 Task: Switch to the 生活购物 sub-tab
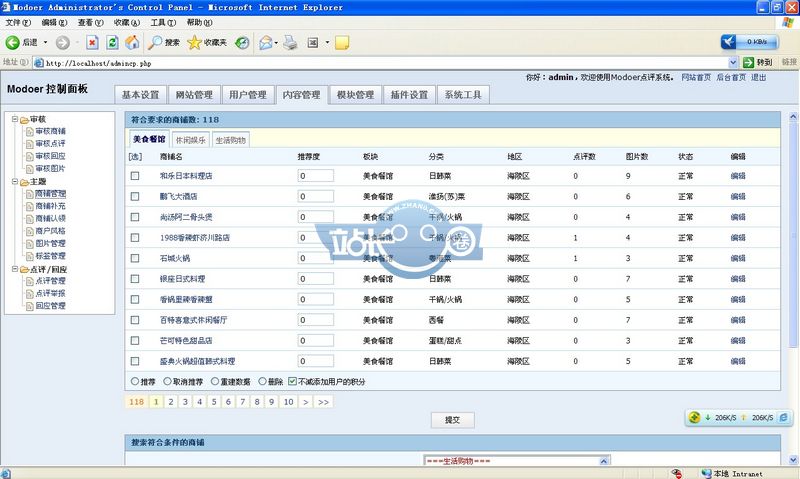click(x=231, y=140)
